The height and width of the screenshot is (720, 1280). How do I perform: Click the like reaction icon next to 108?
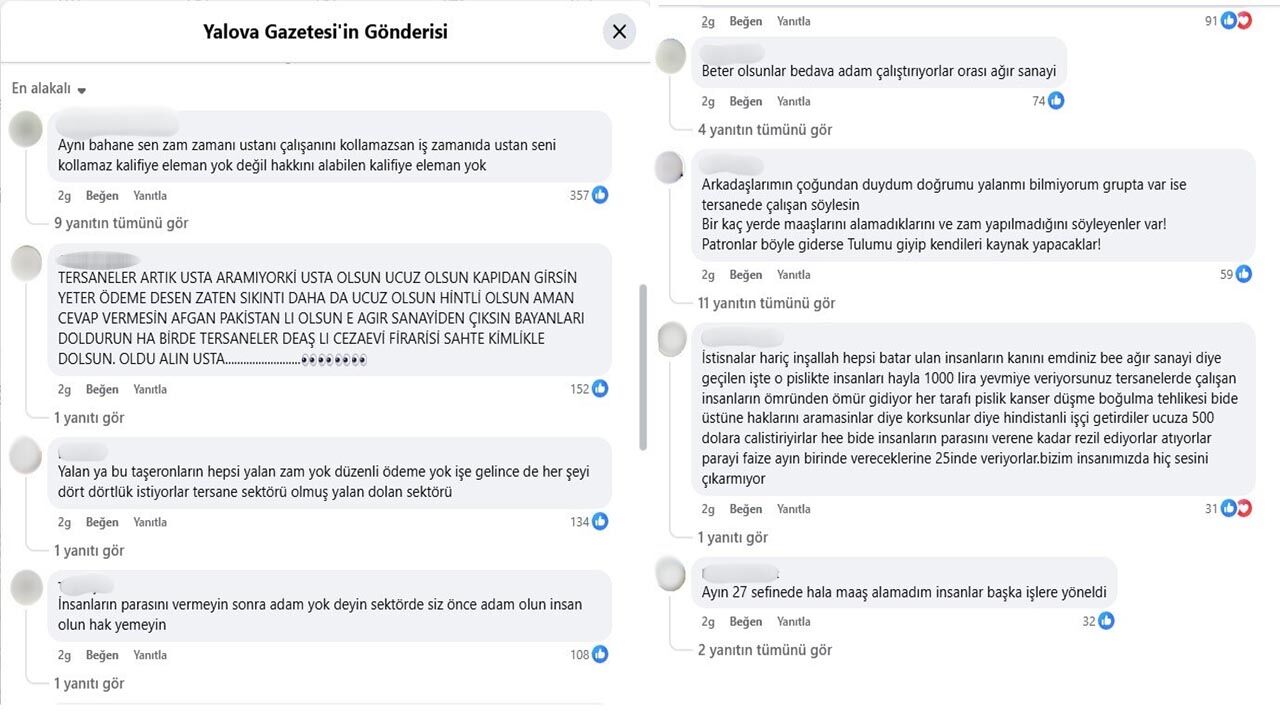pyautogui.click(x=599, y=655)
